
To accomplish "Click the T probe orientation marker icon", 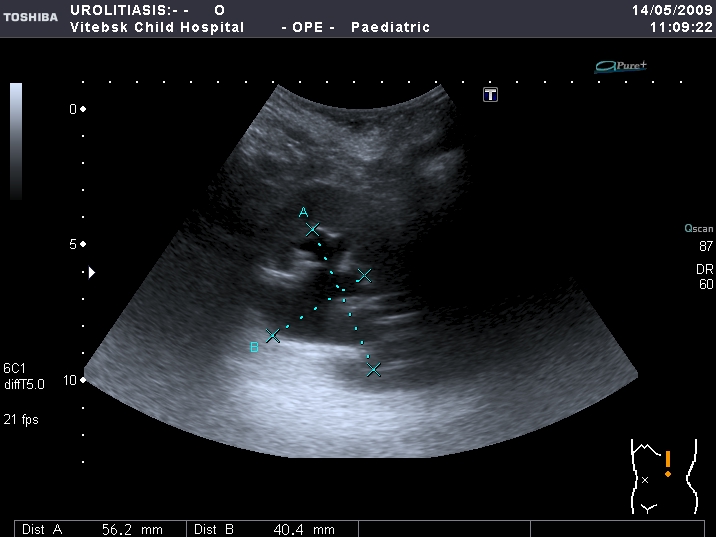I will [490, 95].
